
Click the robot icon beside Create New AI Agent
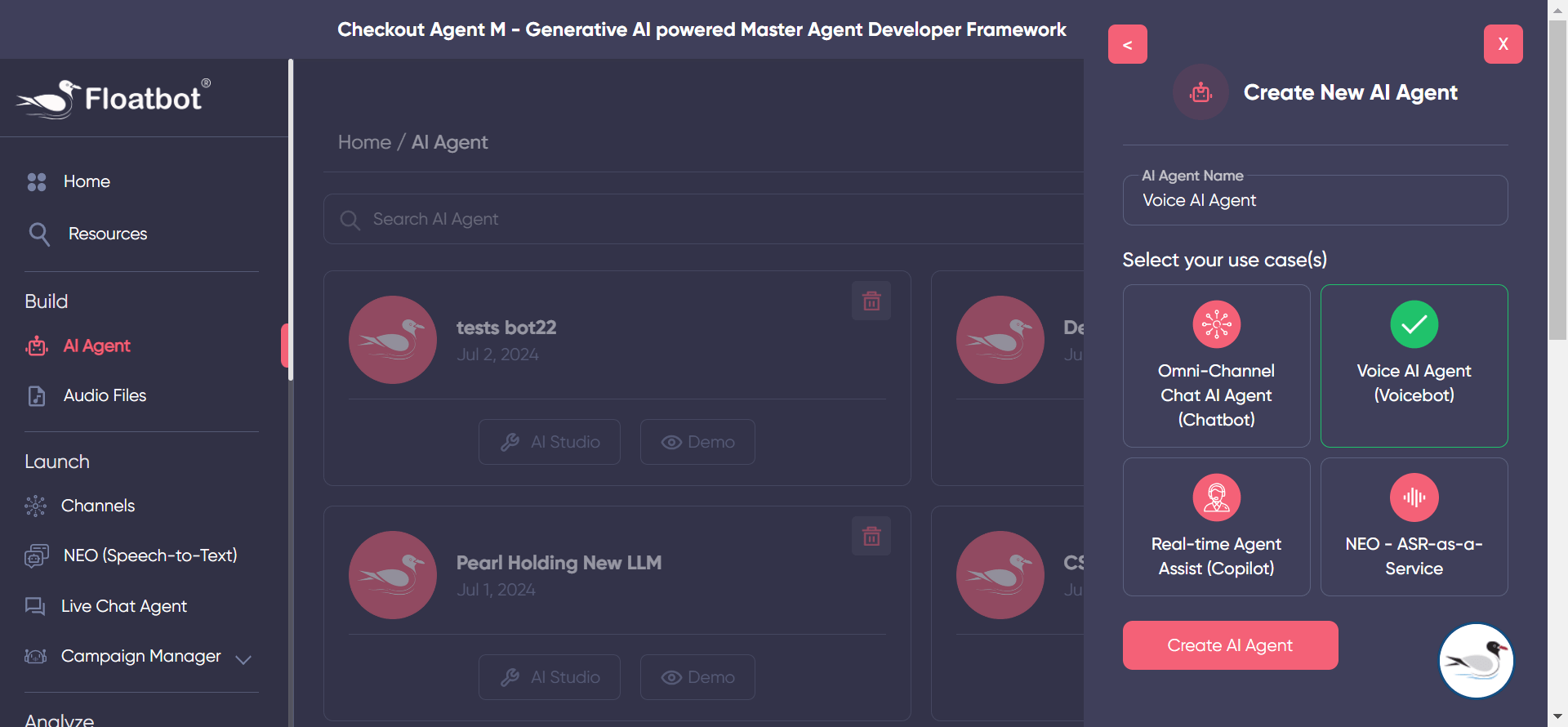coord(1200,92)
